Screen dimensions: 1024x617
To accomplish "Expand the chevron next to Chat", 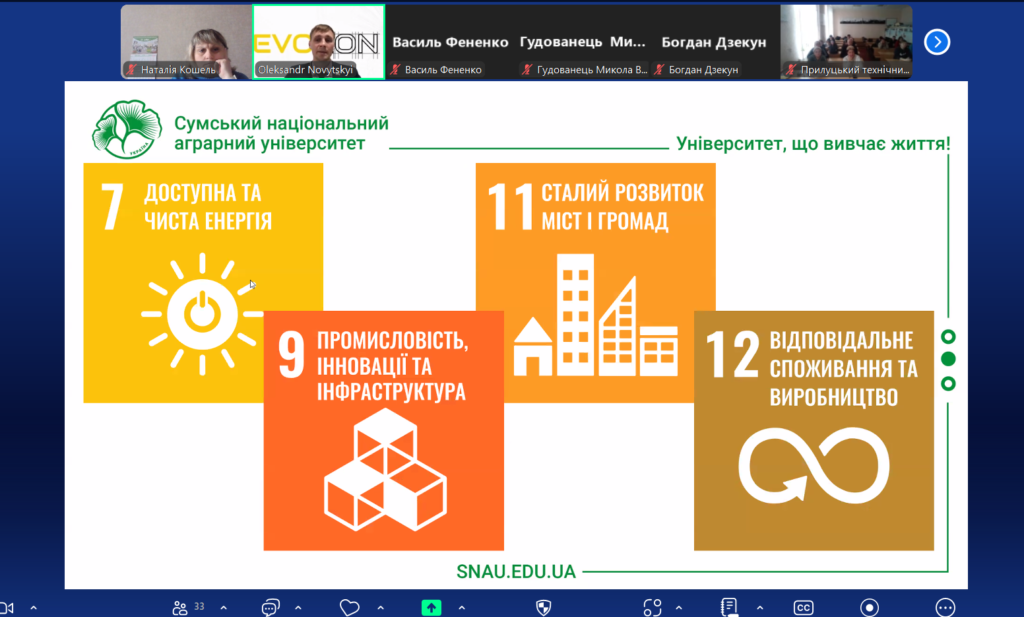I will (301, 607).
